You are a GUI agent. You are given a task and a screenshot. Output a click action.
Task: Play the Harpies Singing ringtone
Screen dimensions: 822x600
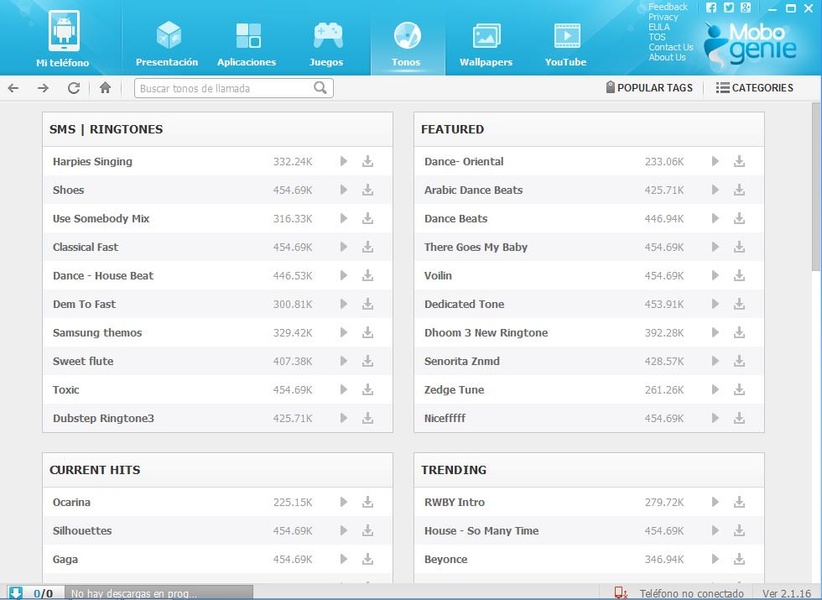coord(343,161)
